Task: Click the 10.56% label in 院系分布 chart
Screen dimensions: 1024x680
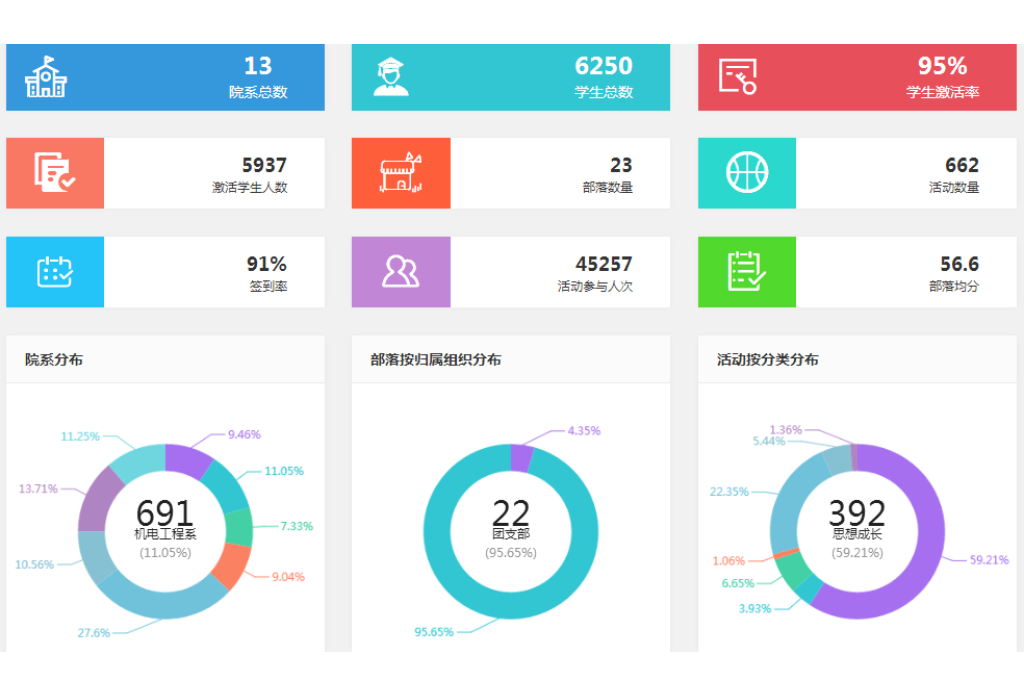Action: [35, 564]
